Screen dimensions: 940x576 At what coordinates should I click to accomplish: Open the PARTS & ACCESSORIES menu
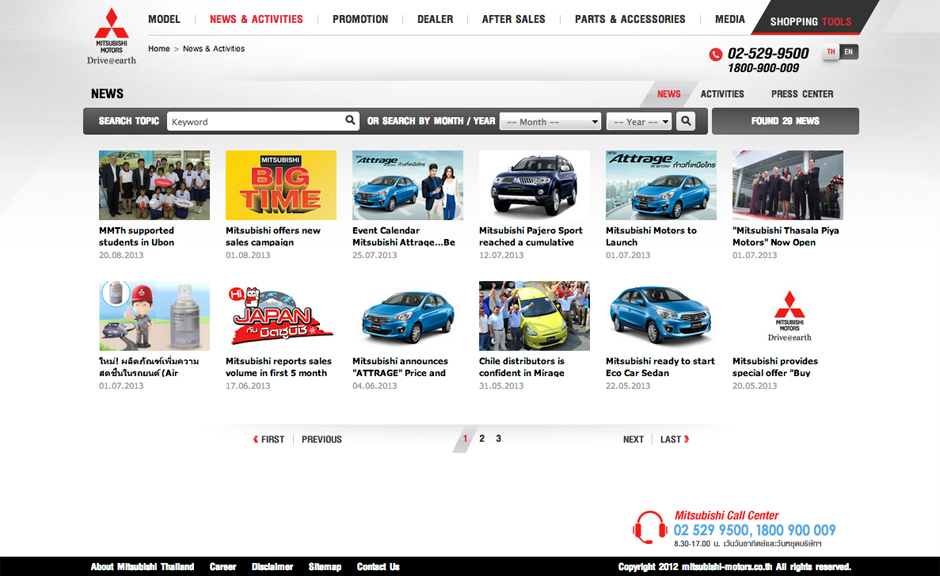pos(630,19)
